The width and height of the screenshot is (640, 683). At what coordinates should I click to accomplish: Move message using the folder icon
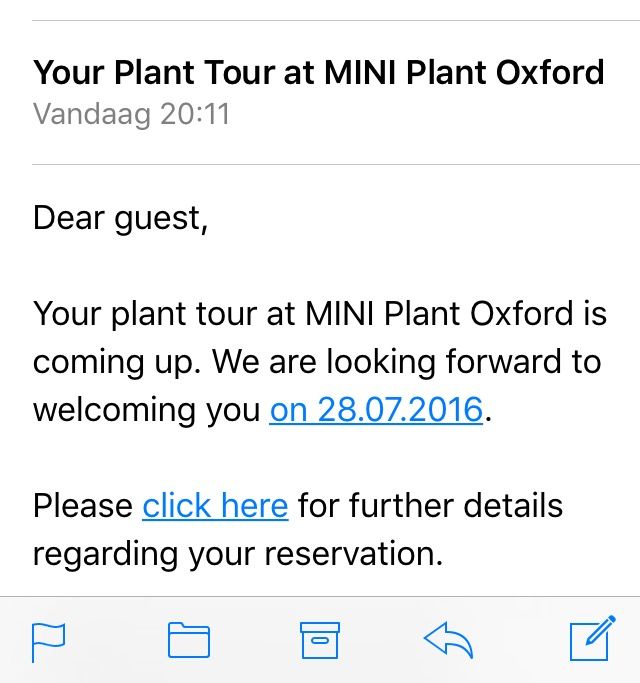(189, 639)
